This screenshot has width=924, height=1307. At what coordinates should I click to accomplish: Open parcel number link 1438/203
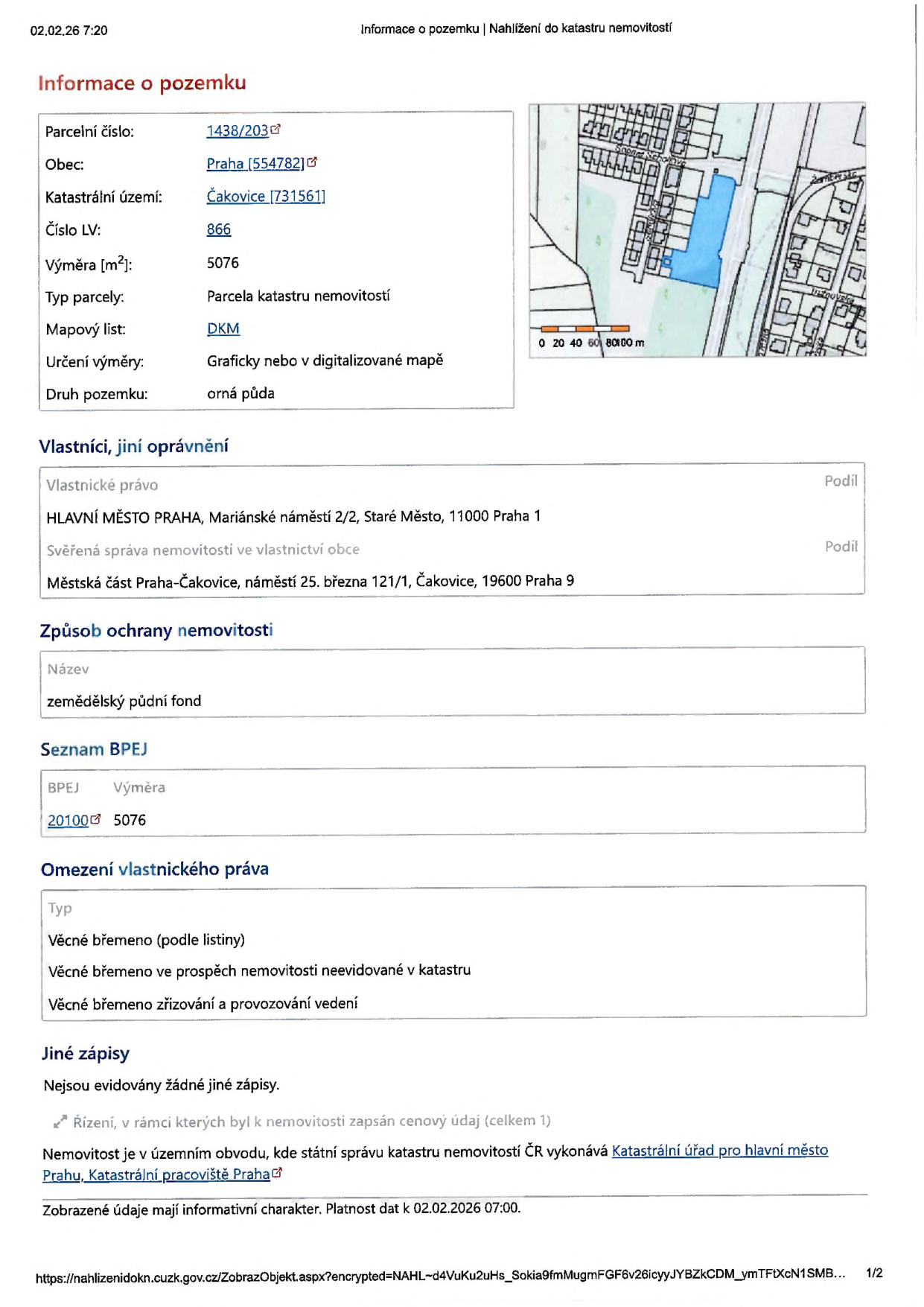[237, 131]
